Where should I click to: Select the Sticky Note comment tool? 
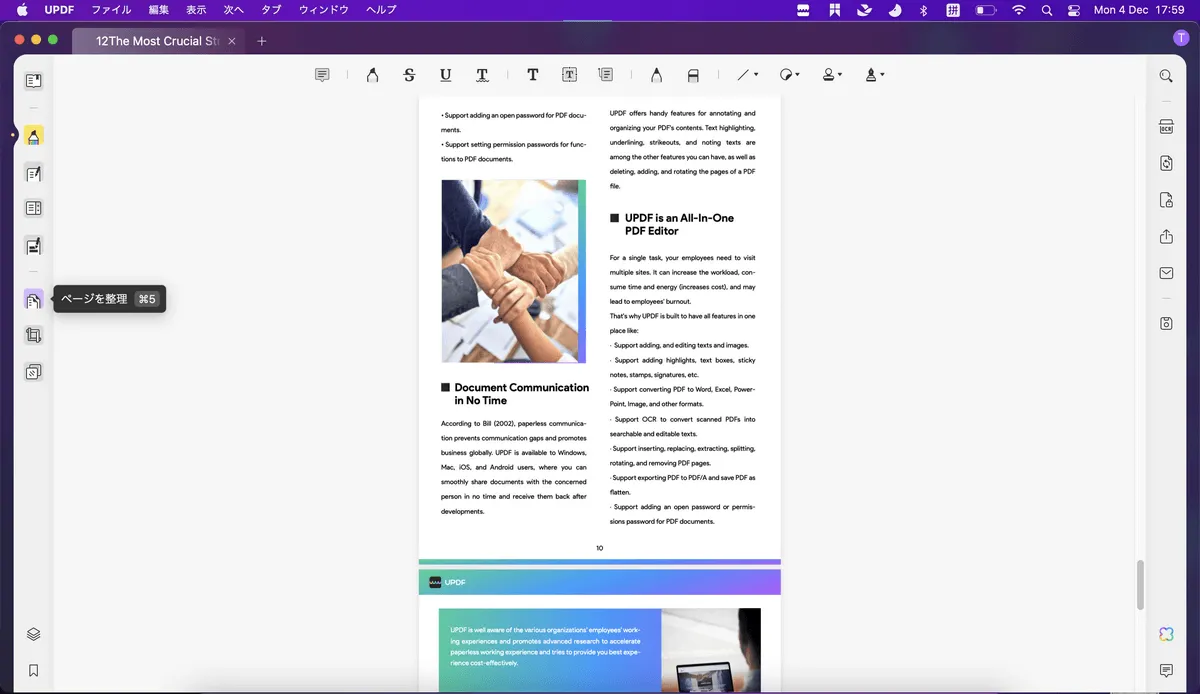[x=322, y=75]
